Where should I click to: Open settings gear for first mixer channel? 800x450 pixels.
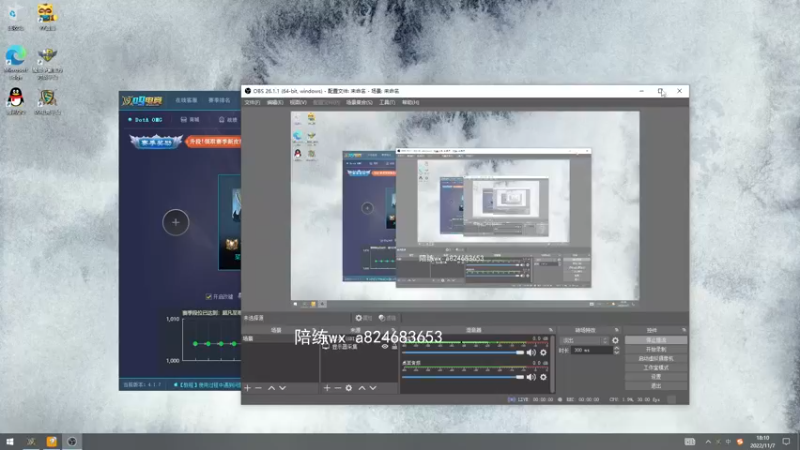[x=543, y=353]
